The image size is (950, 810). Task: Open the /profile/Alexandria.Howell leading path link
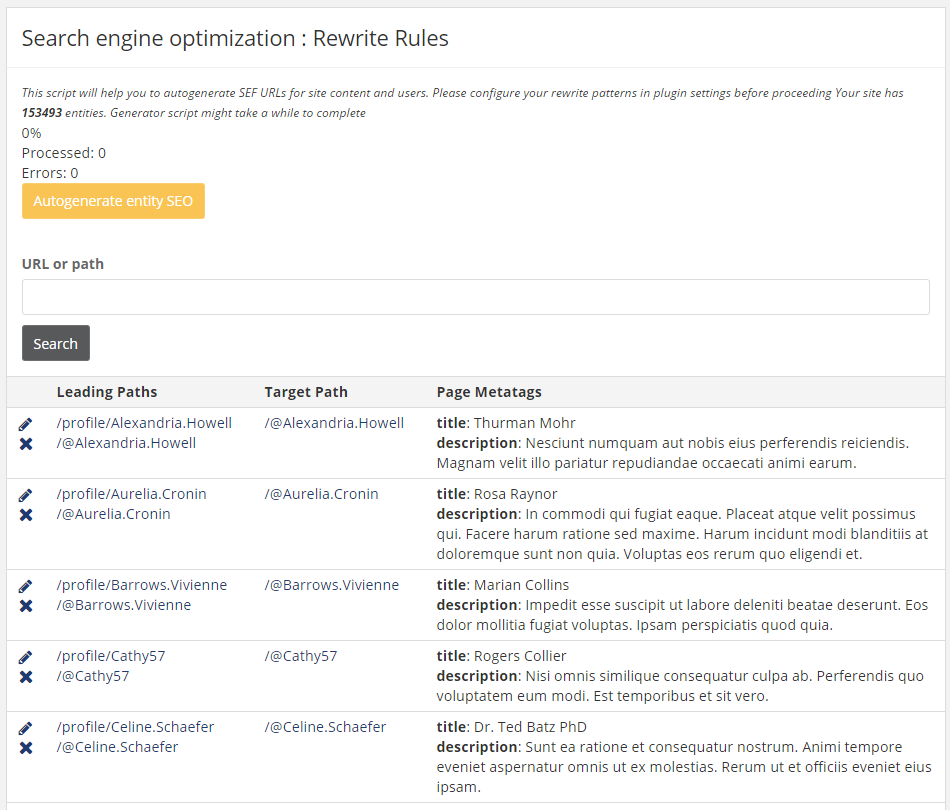pyautogui.click(x=144, y=423)
